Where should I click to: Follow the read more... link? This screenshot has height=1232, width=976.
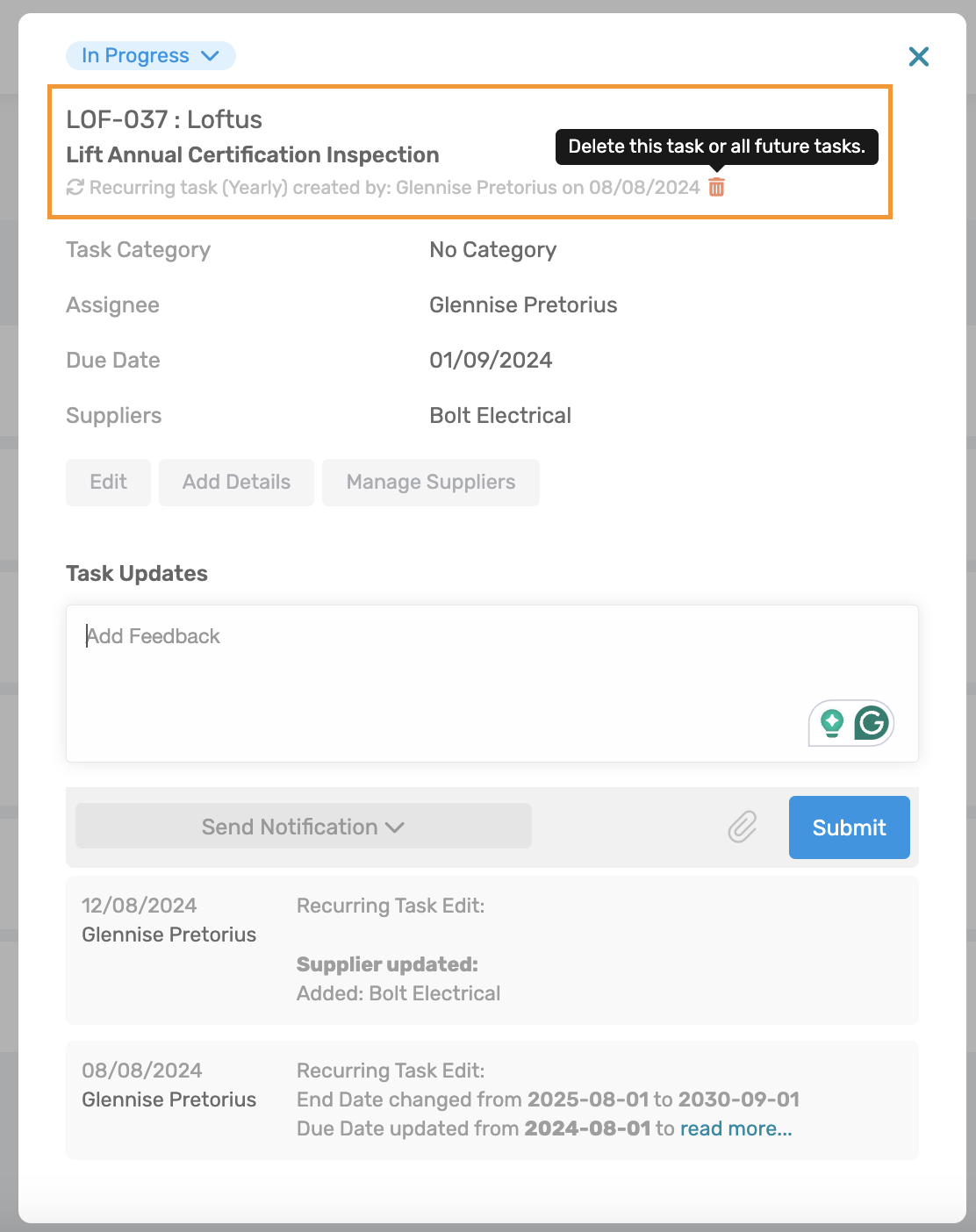click(x=736, y=1128)
